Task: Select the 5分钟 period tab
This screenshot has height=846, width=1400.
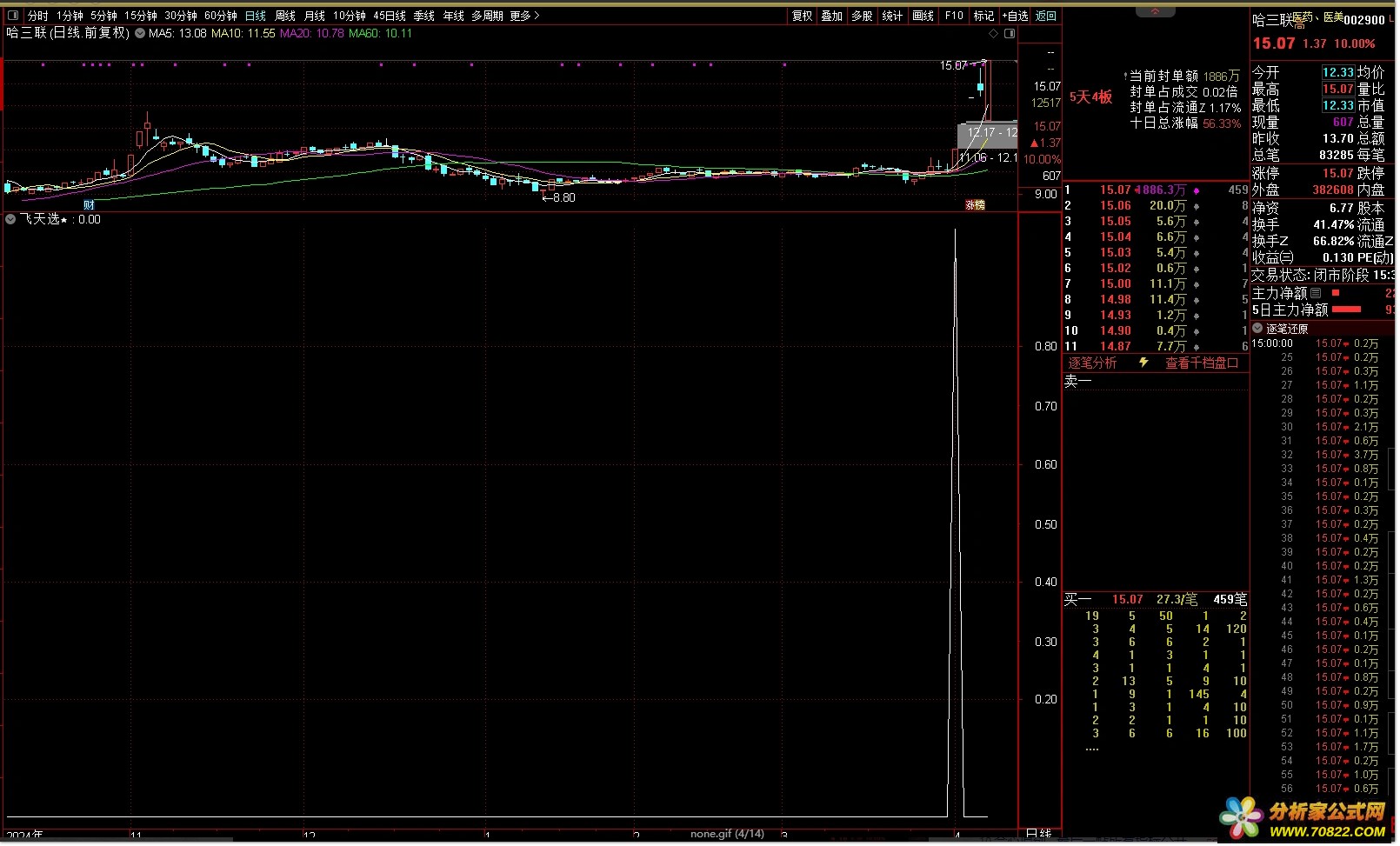Action: (x=103, y=16)
